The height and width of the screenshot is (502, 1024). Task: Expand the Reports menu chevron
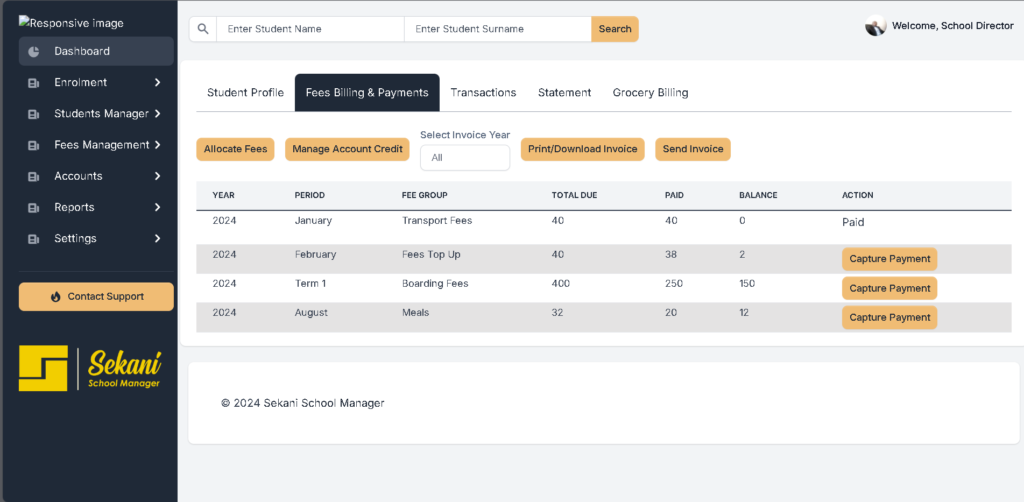(x=157, y=207)
